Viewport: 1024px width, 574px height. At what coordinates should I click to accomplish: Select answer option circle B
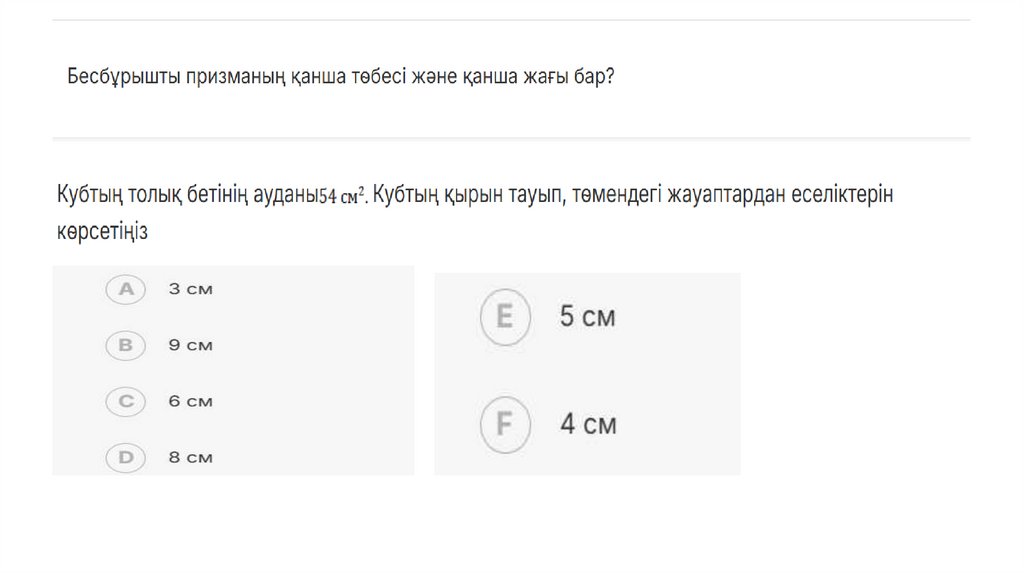126,345
